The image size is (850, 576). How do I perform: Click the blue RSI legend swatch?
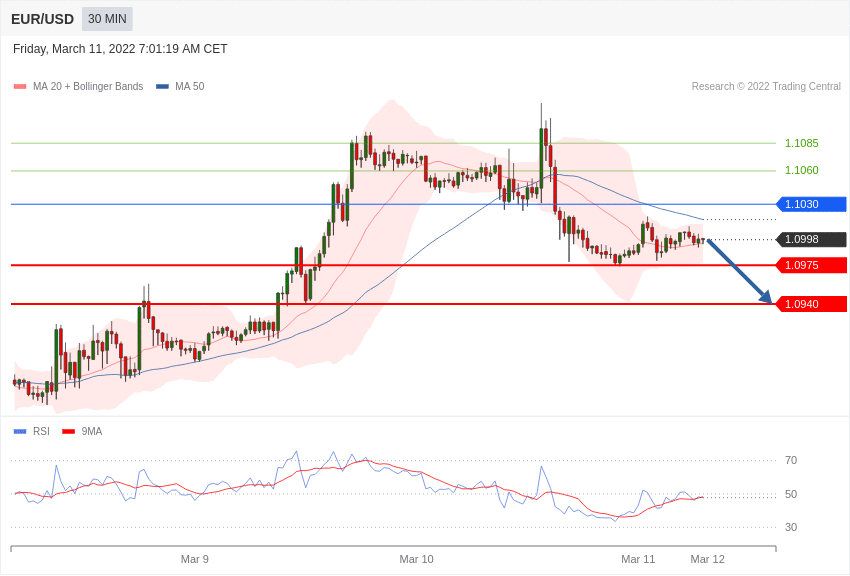[20, 431]
